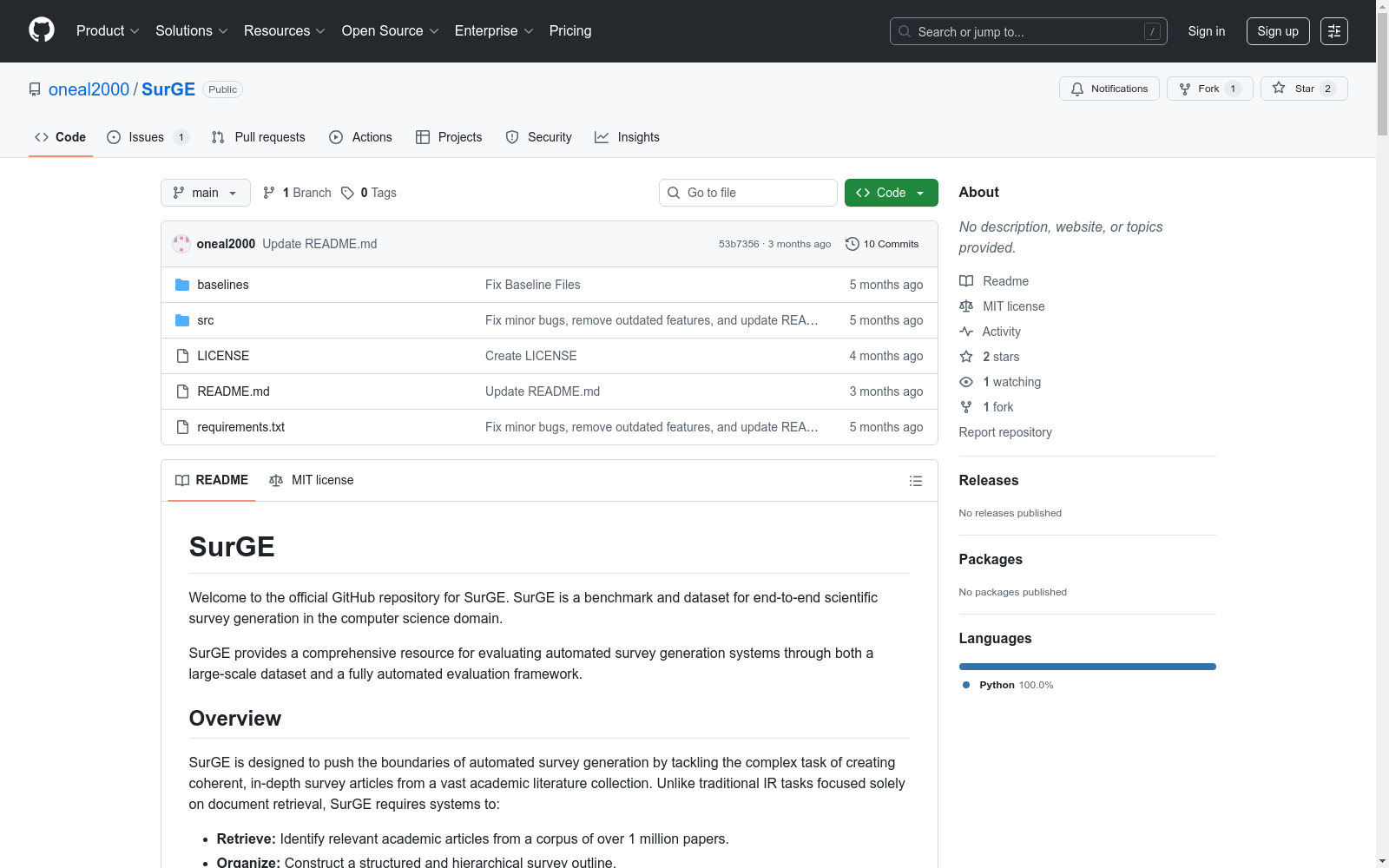Expand the Resources menu
Screen dimensions: 1389x868
point(285,31)
